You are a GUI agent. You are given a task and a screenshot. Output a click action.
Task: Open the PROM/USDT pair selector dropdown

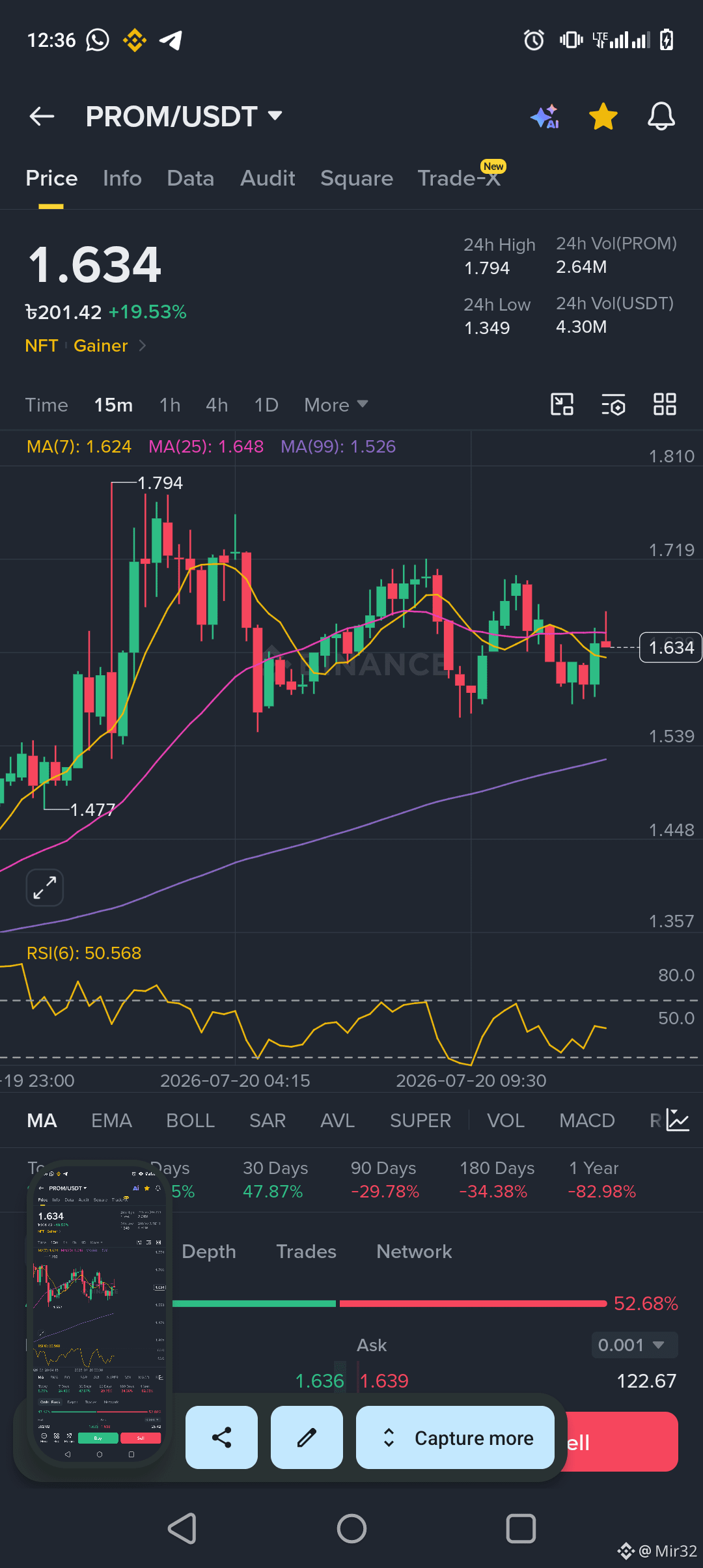coord(184,117)
